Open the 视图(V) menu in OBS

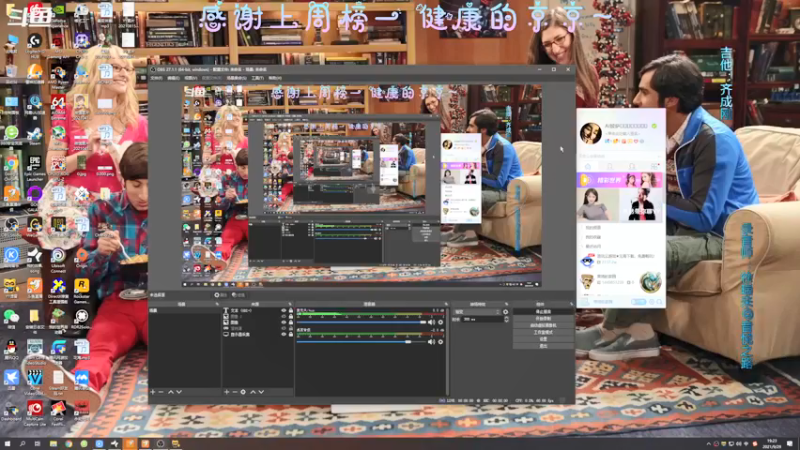tap(190, 78)
